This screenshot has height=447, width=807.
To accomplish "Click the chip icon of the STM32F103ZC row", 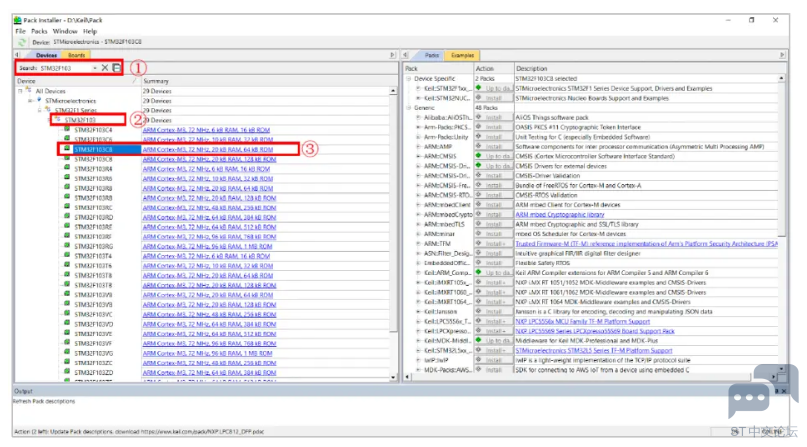I will pos(67,362).
